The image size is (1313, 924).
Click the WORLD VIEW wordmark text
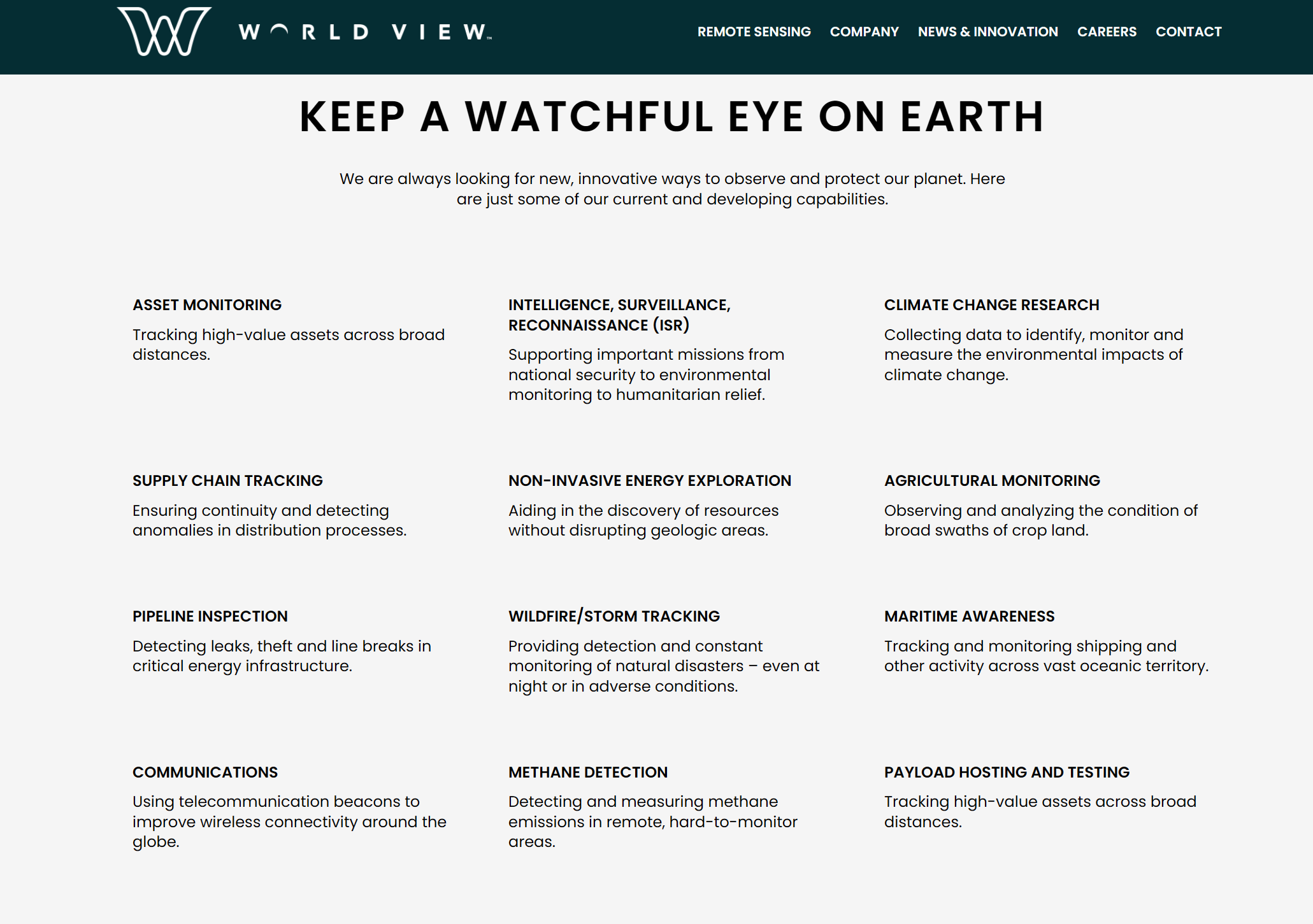364,32
